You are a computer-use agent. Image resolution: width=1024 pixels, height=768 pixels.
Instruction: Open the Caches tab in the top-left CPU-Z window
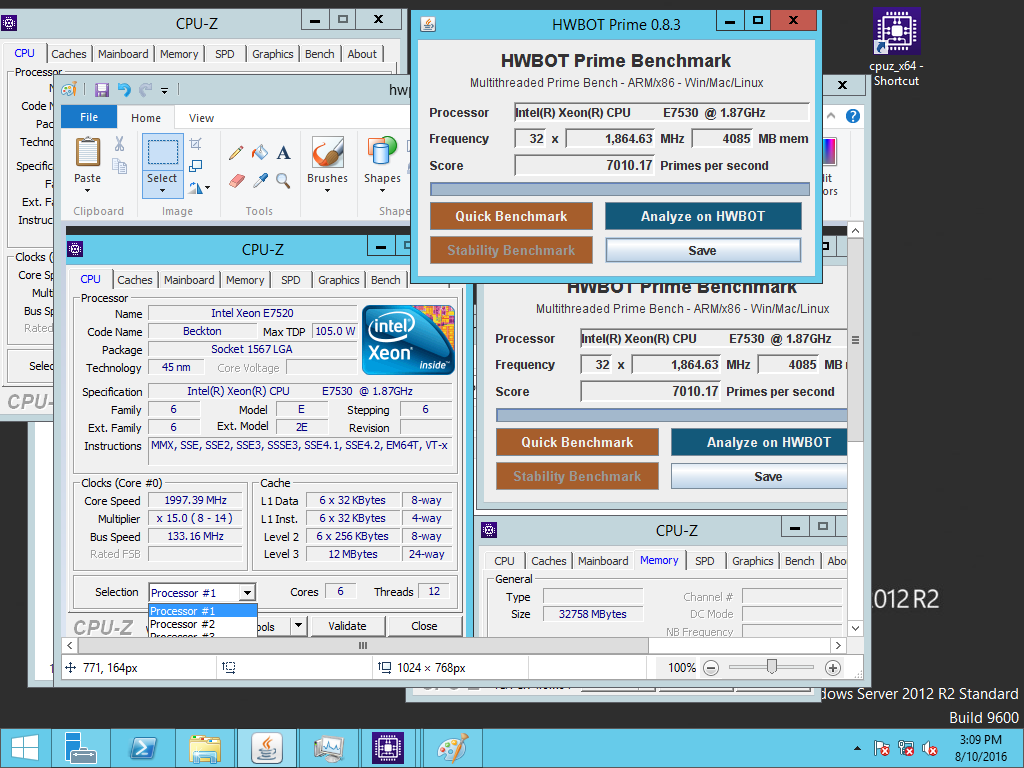pyautogui.click(x=69, y=54)
